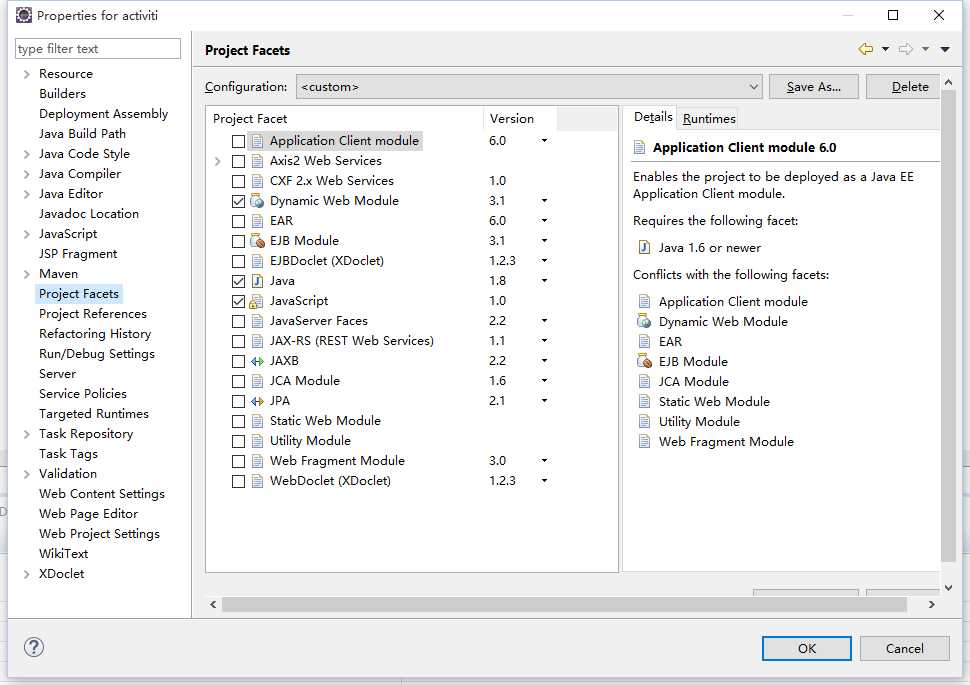Click the Cancel button

(904, 648)
